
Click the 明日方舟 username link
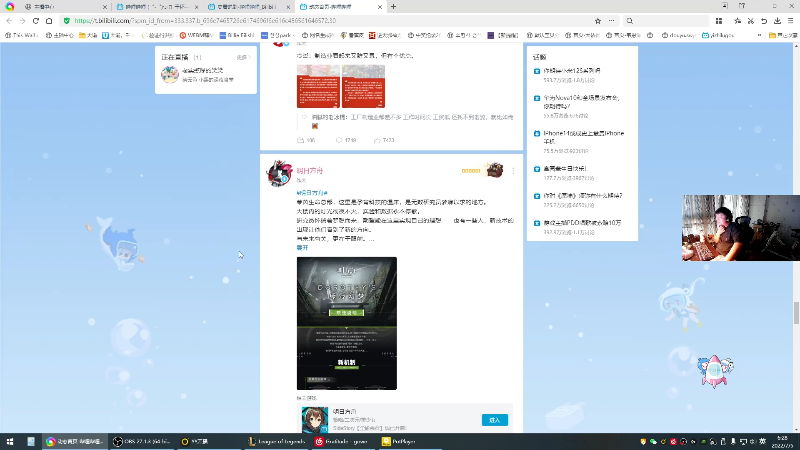coord(310,171)
